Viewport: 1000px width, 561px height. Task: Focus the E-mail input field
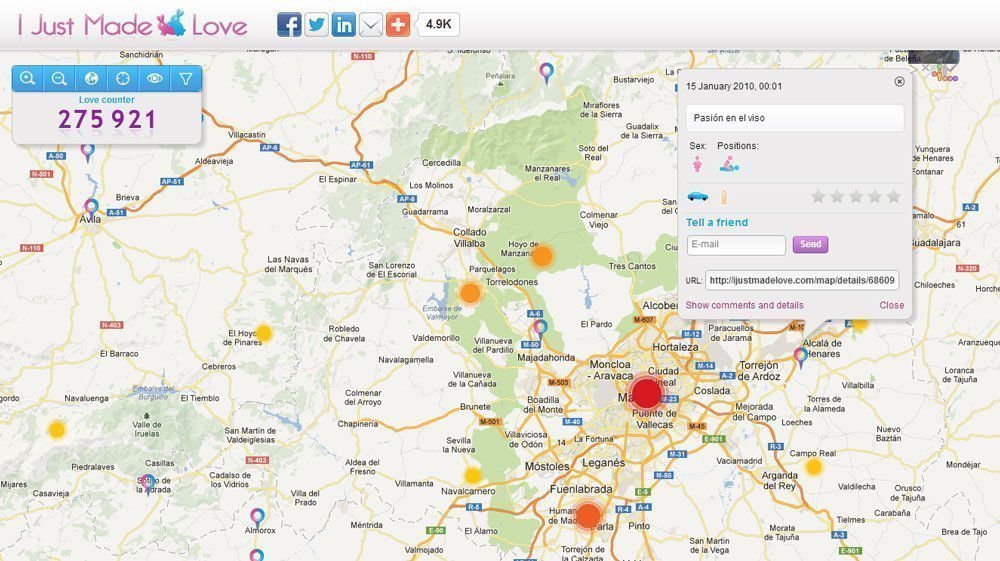point(736,245)
